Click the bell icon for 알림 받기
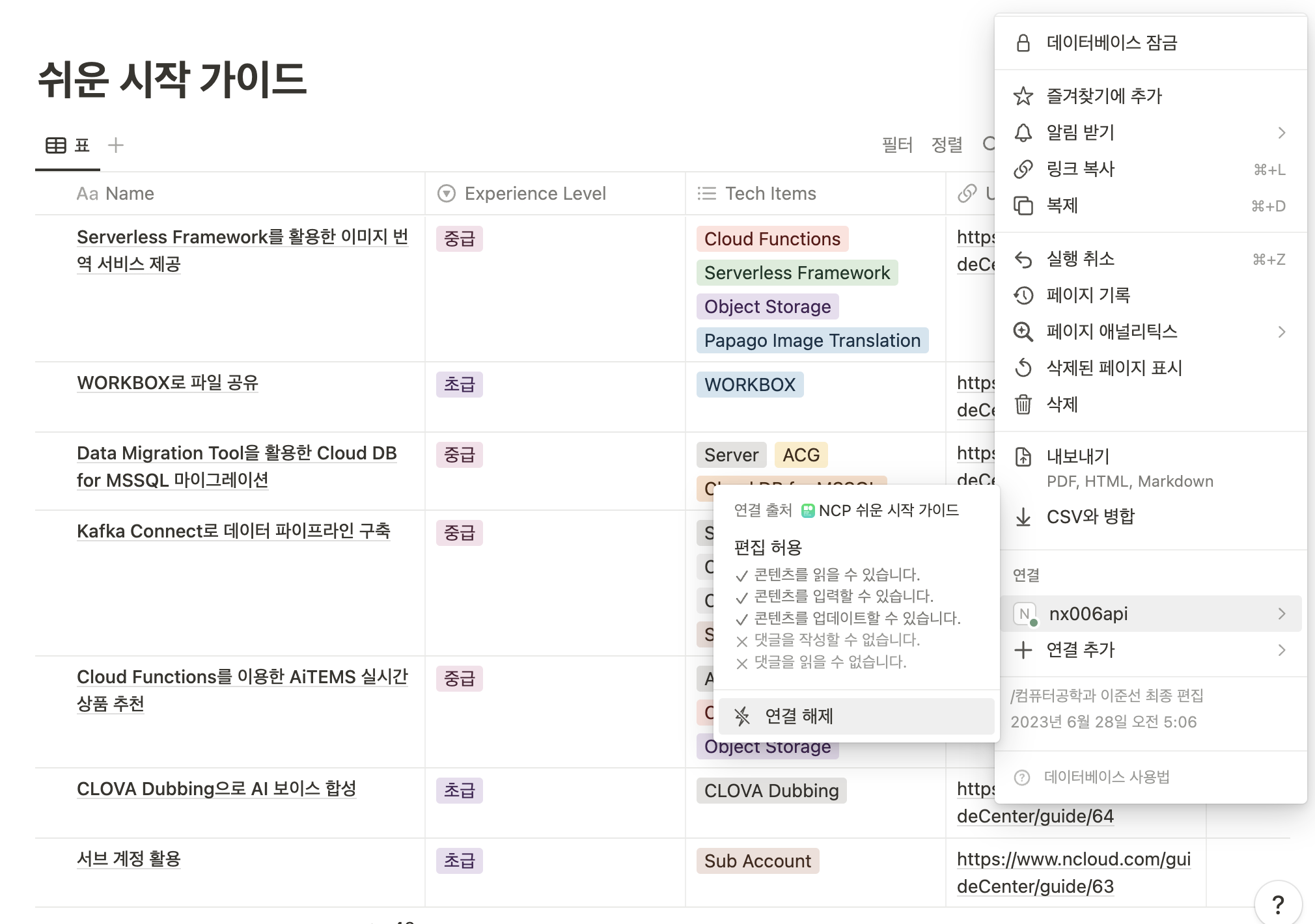 [1023, 133]
